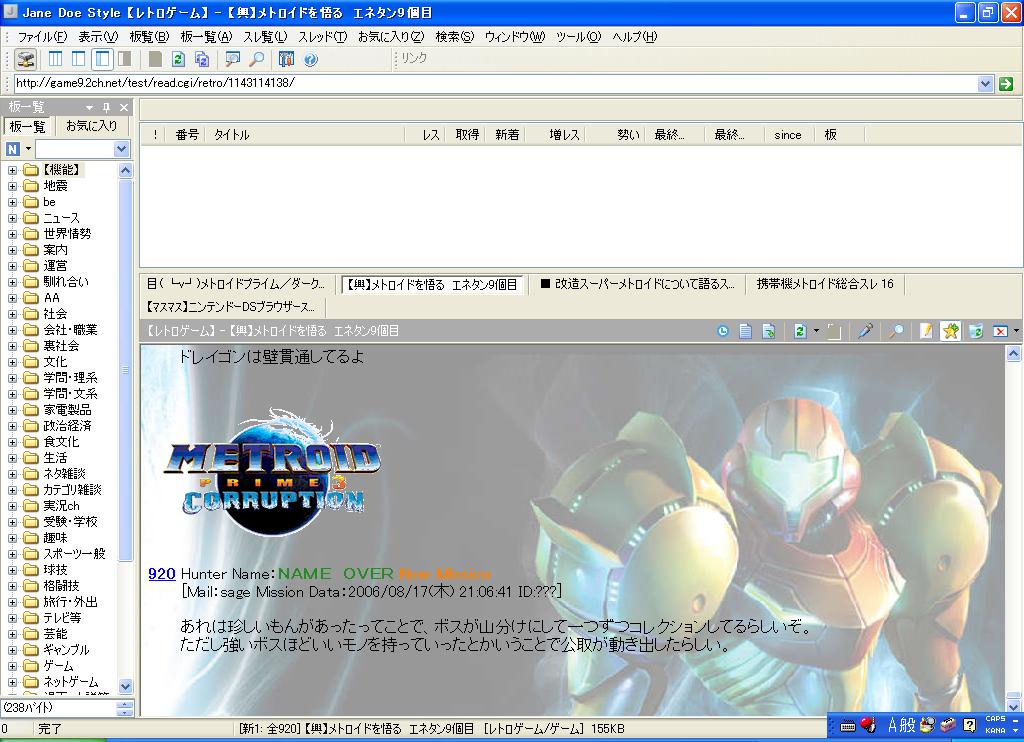Toggle the favorite star icon
Viewport: 1024px width, 742px height.
point(950,331)
